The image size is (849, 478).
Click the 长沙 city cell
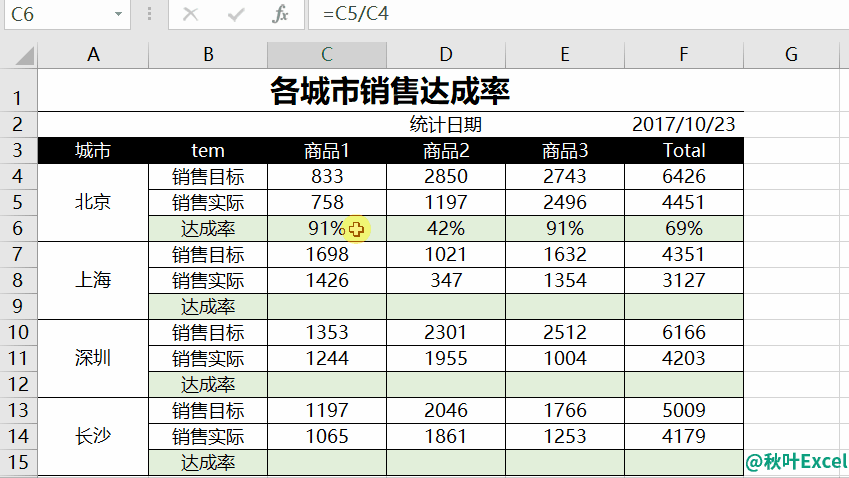tap(93, 436)
